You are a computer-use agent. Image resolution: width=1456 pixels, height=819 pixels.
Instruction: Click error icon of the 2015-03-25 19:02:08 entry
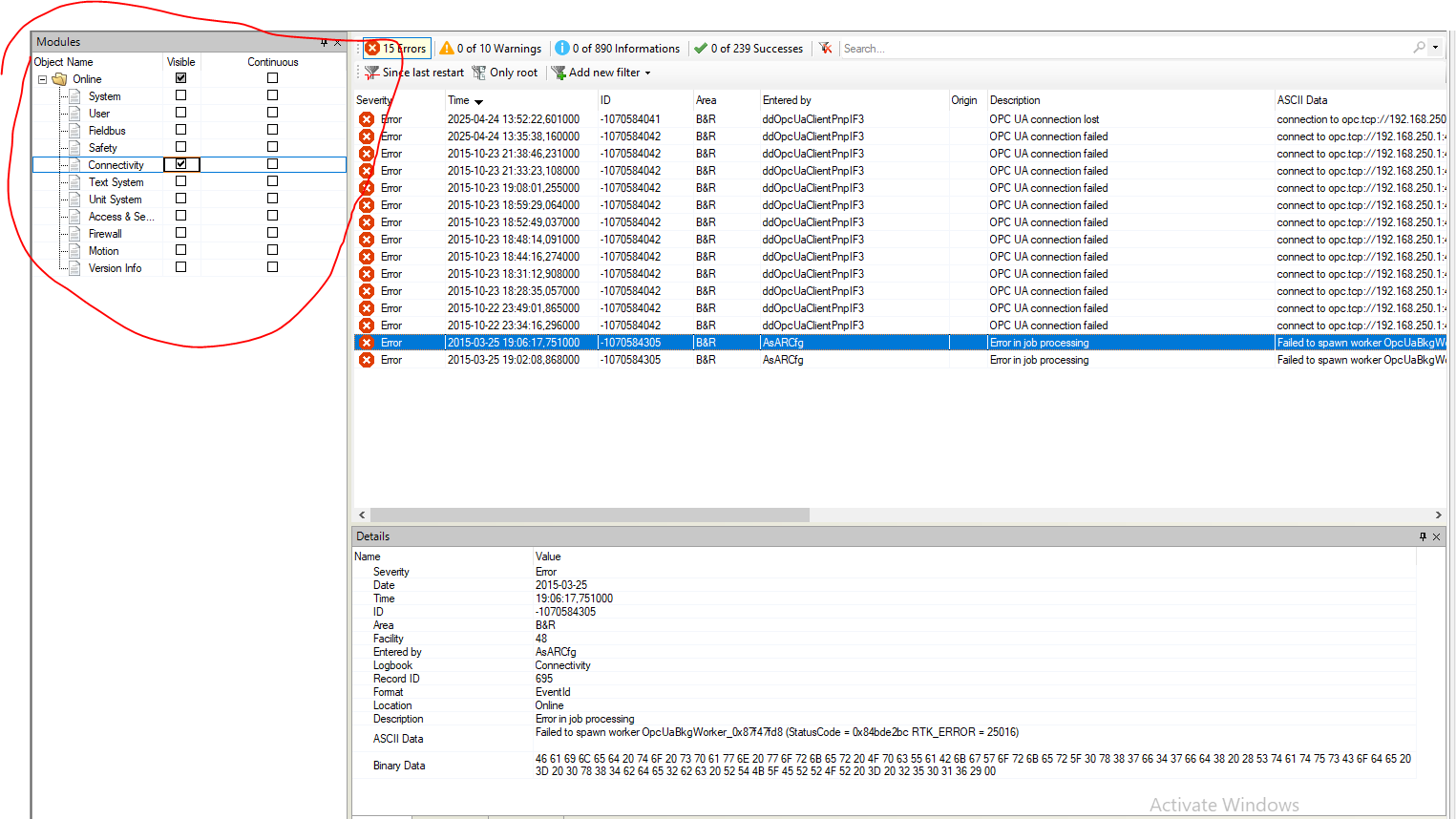367,360
